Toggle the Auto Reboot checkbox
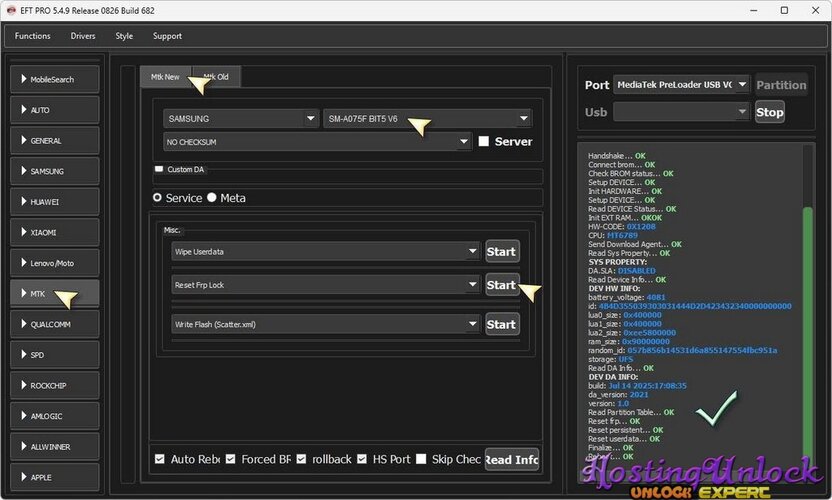832x500 pixels. (160, 459)
